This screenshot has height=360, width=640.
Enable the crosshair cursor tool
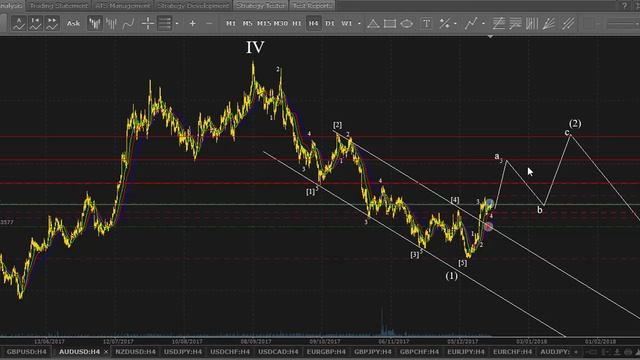click(x=147, y=23)
